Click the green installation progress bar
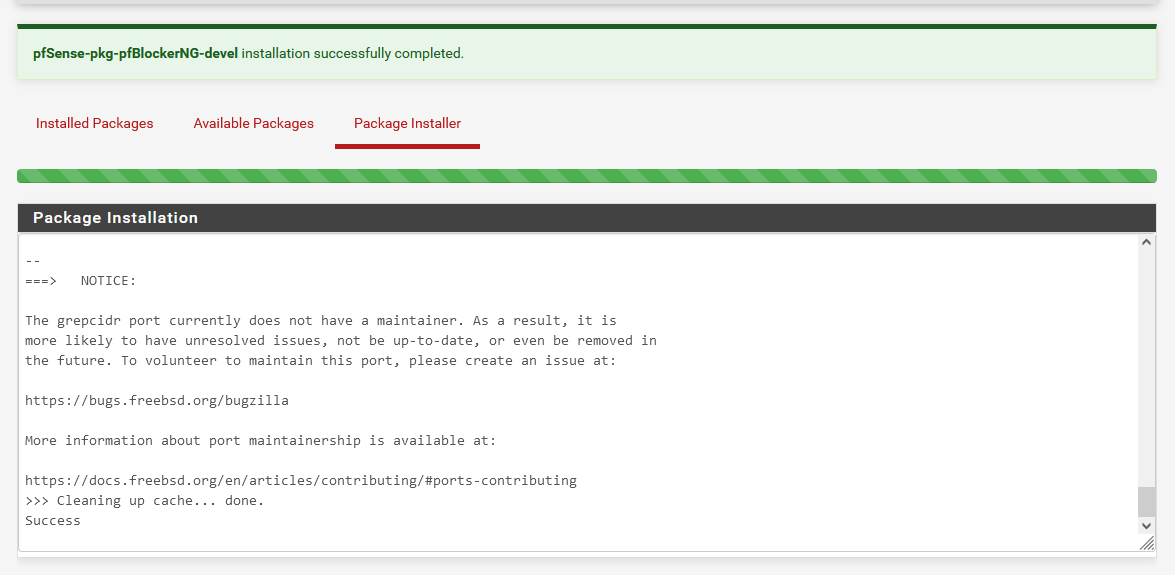 click(x=587, y=176)
